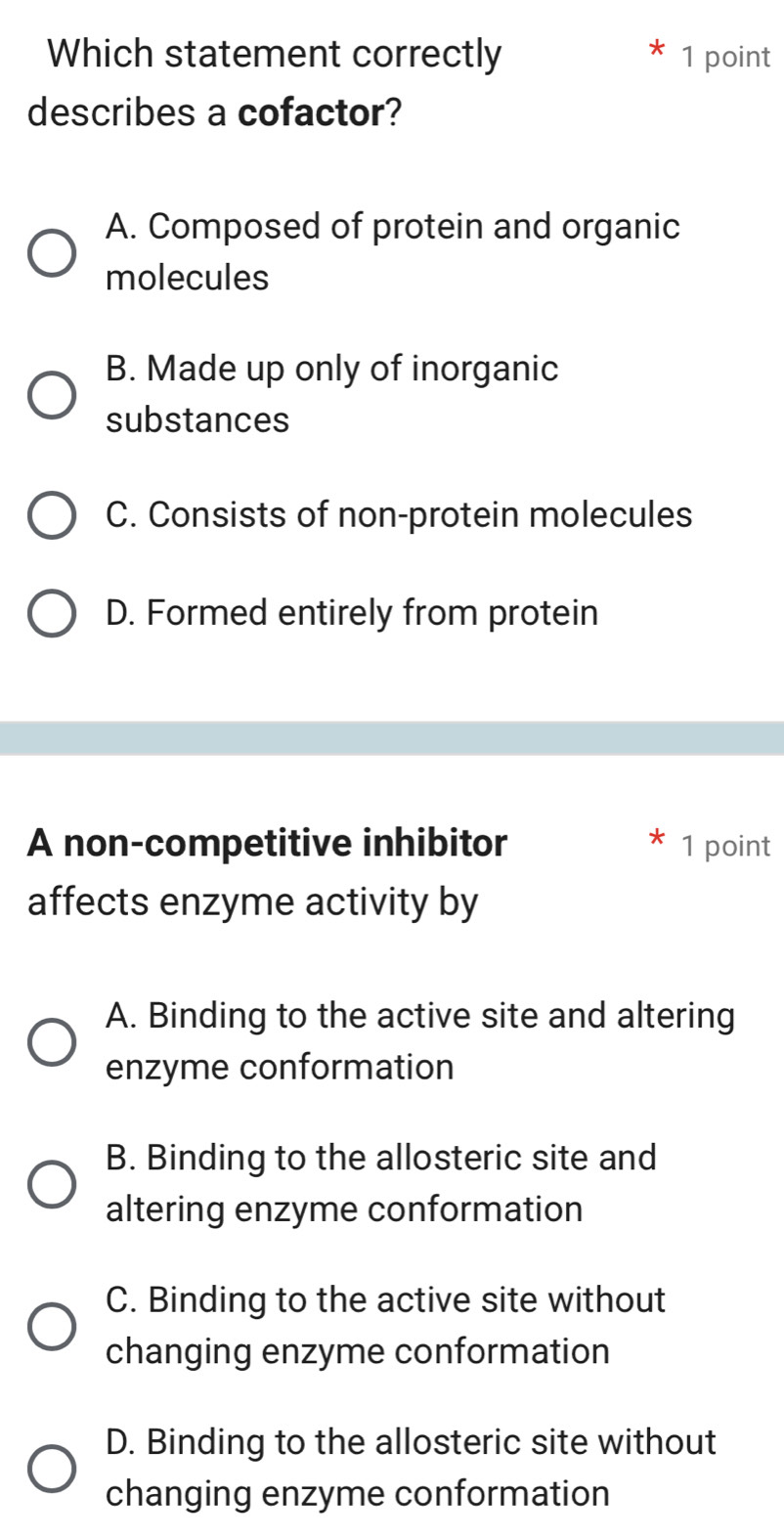784x1538 pixels.
Task: Tap the label 'C. Consists of non-protein molecules'
Action: click(399, 514)
